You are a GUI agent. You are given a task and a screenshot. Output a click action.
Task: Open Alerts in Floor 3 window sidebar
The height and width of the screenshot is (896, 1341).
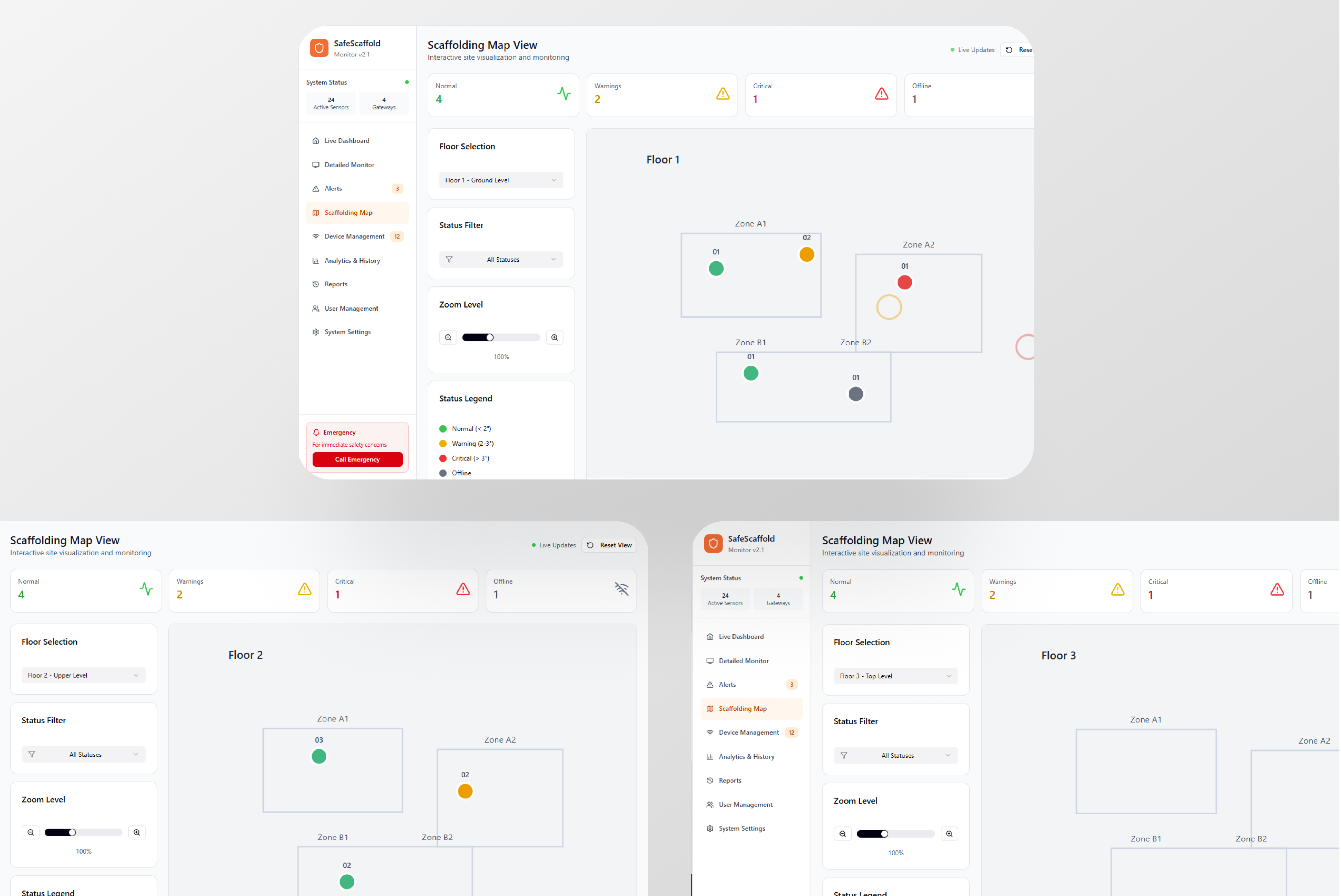coord(752,684)
